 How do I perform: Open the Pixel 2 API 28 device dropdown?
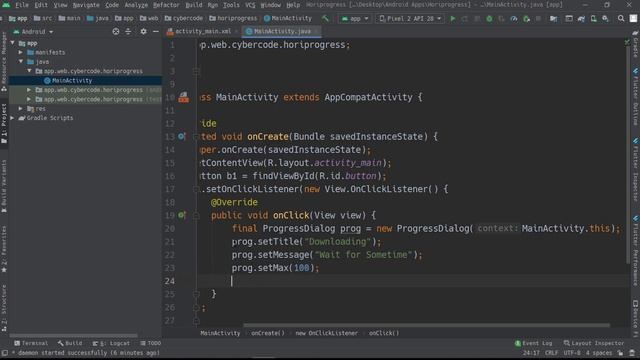coord(410,19)
